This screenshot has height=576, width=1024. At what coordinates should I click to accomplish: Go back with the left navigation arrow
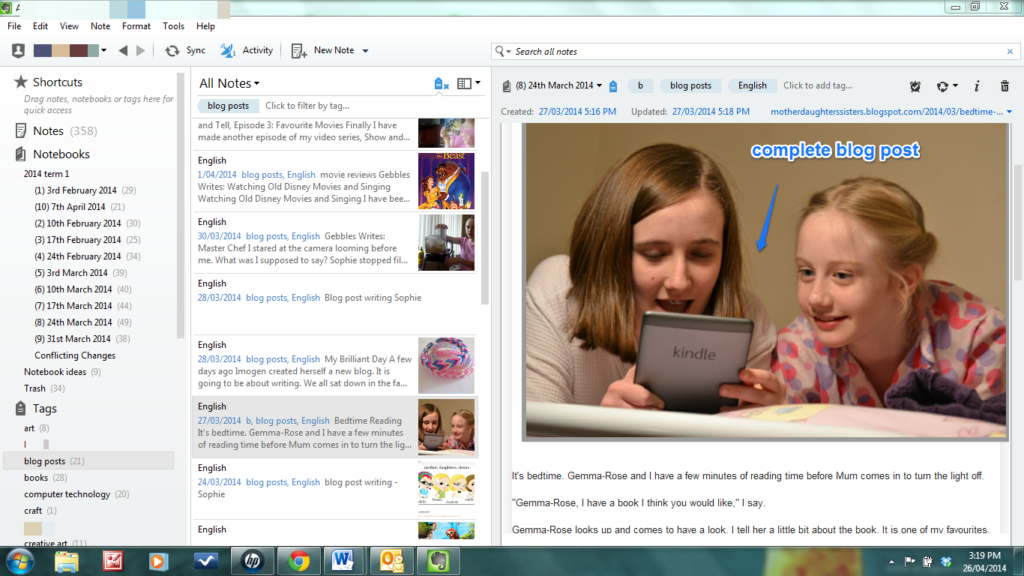(123, 51)
